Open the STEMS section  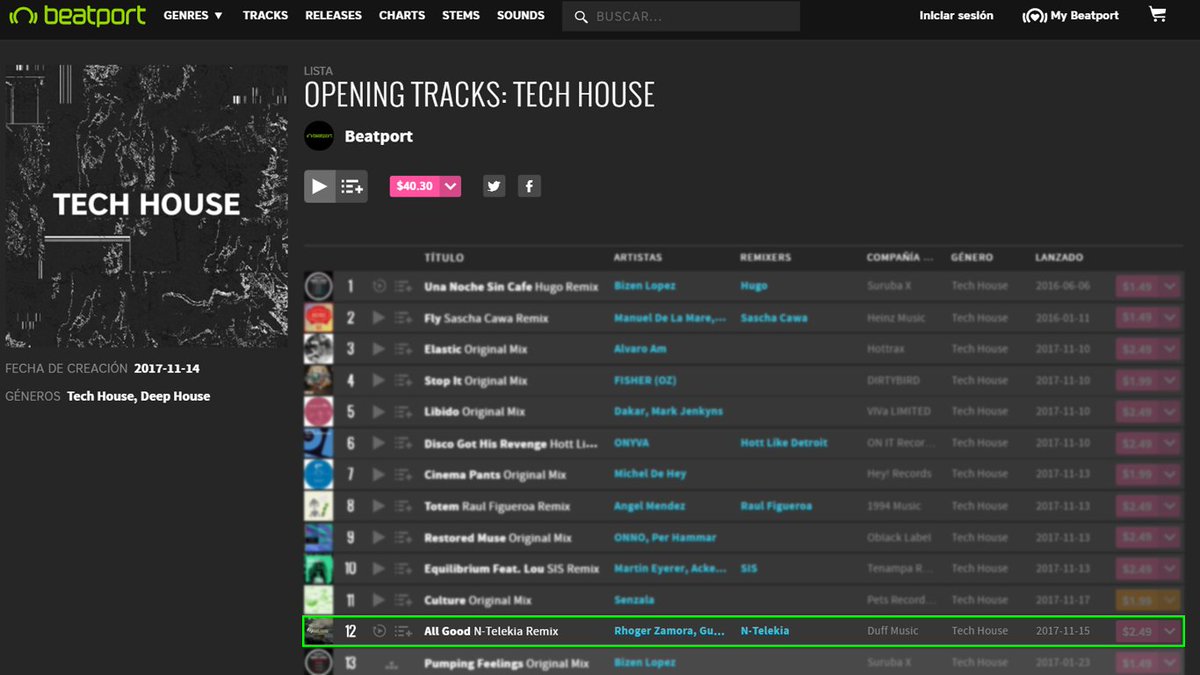461,16
